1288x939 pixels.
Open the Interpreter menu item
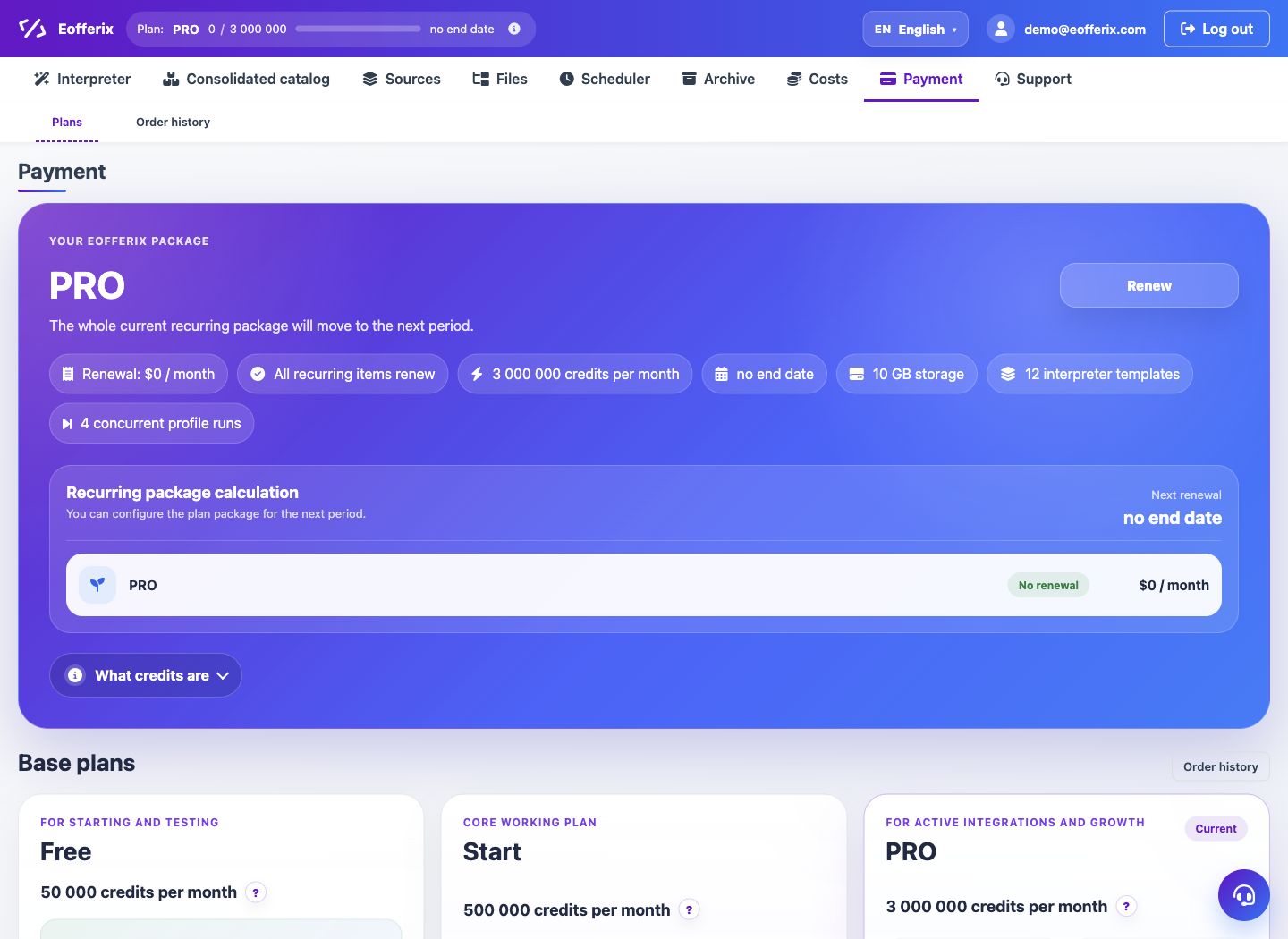tap(82, 79)
